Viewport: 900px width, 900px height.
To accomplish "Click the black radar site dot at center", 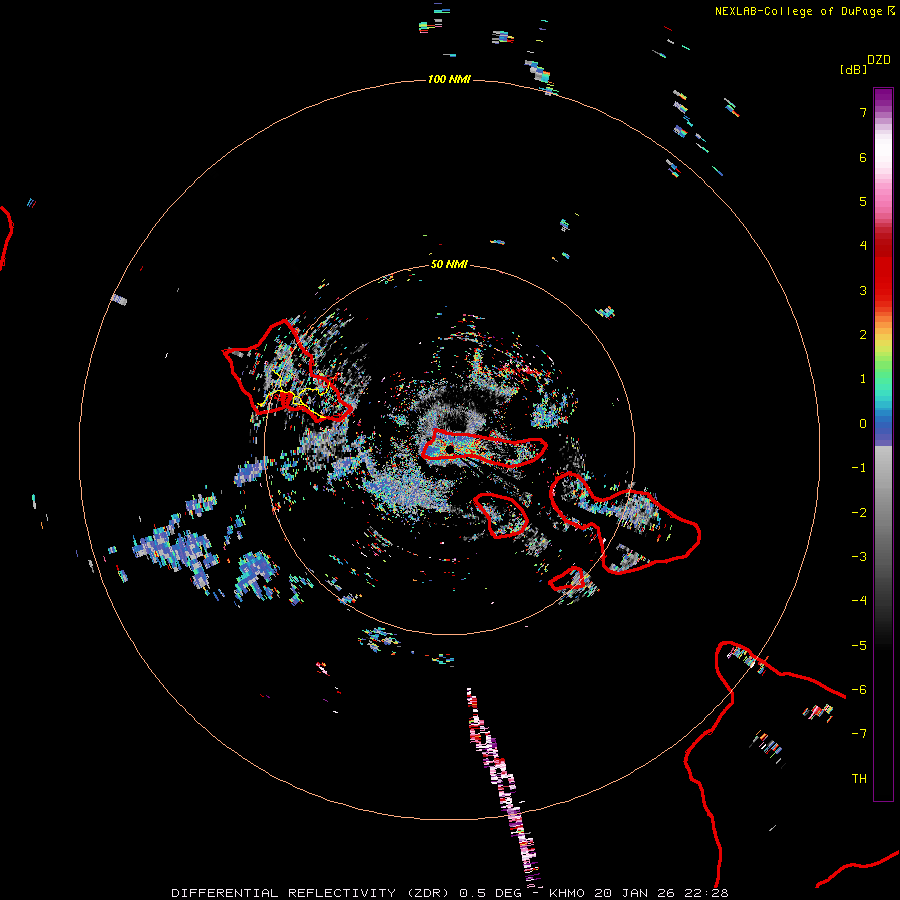I will pos(450,448).
